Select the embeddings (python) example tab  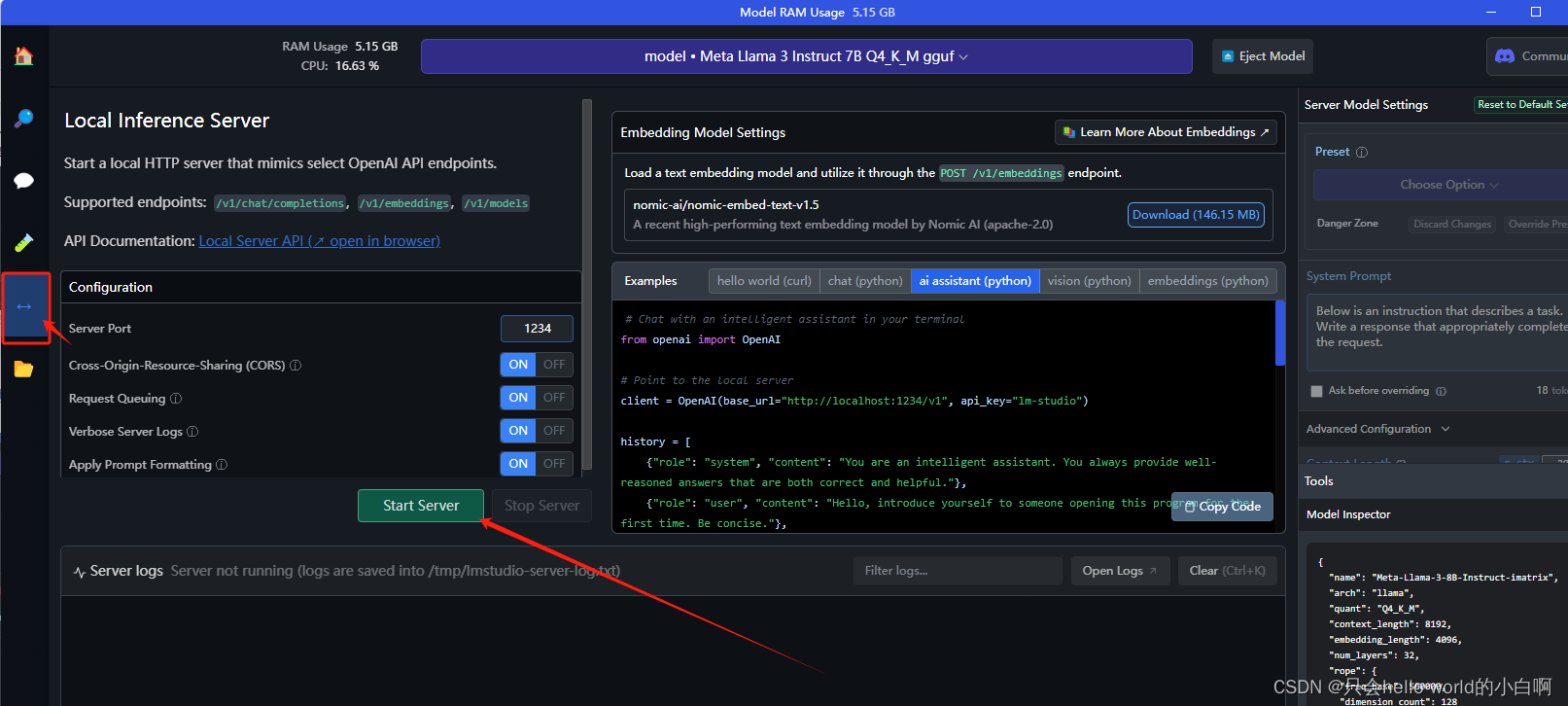(1207, 281)
